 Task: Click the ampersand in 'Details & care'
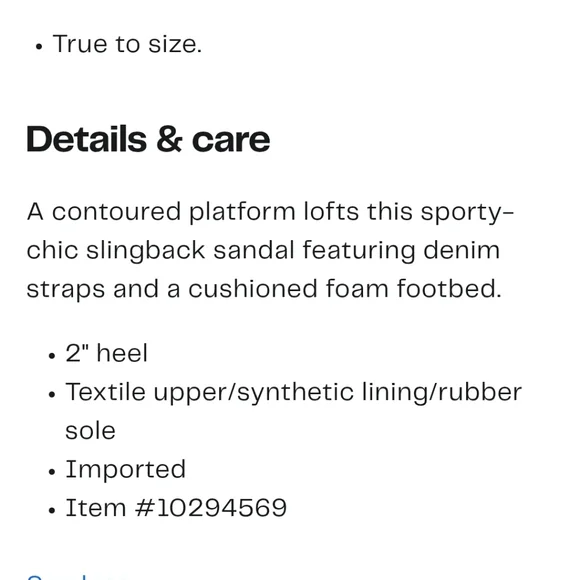click(169, 139)
